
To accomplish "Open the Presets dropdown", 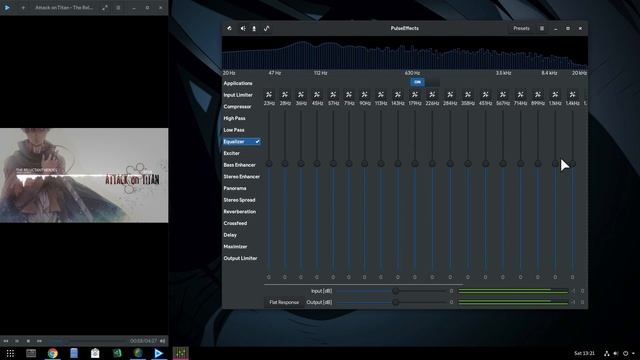I will [x=521, y=28].
